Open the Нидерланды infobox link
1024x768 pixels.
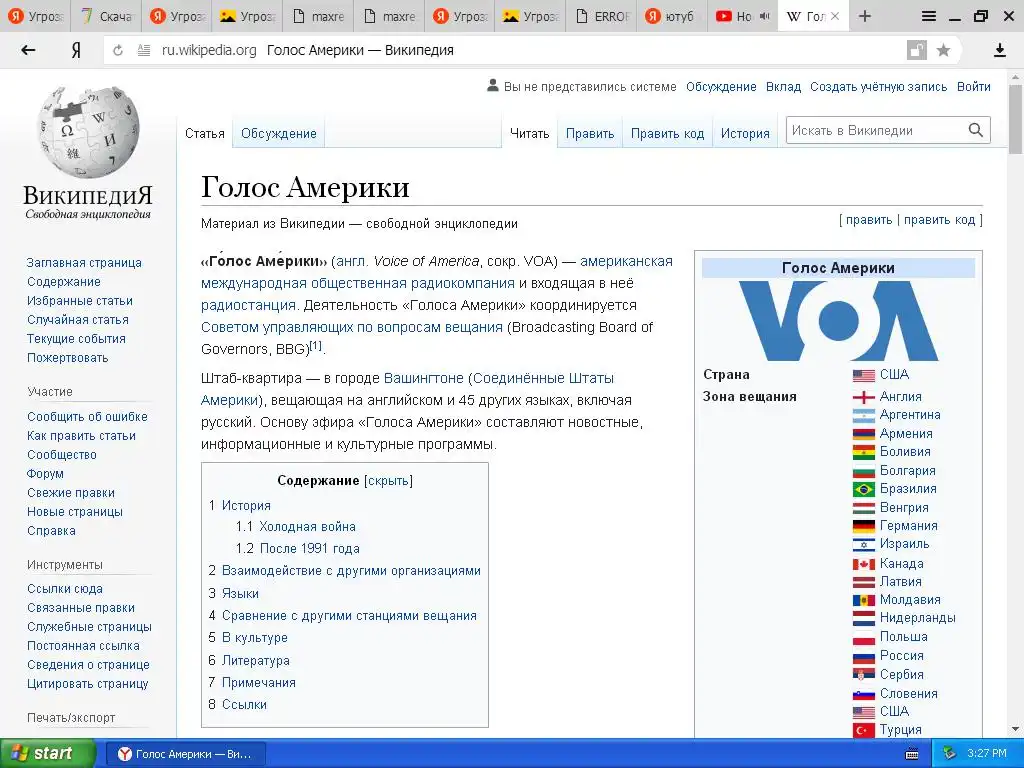(918, 618)
